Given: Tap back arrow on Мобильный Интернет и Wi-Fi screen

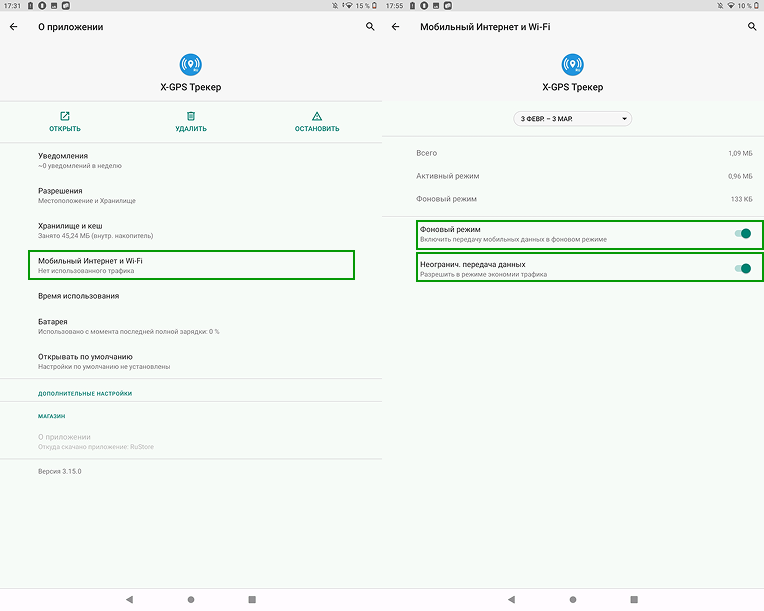Looking at the screenshot, I should [x=395, y=27].
